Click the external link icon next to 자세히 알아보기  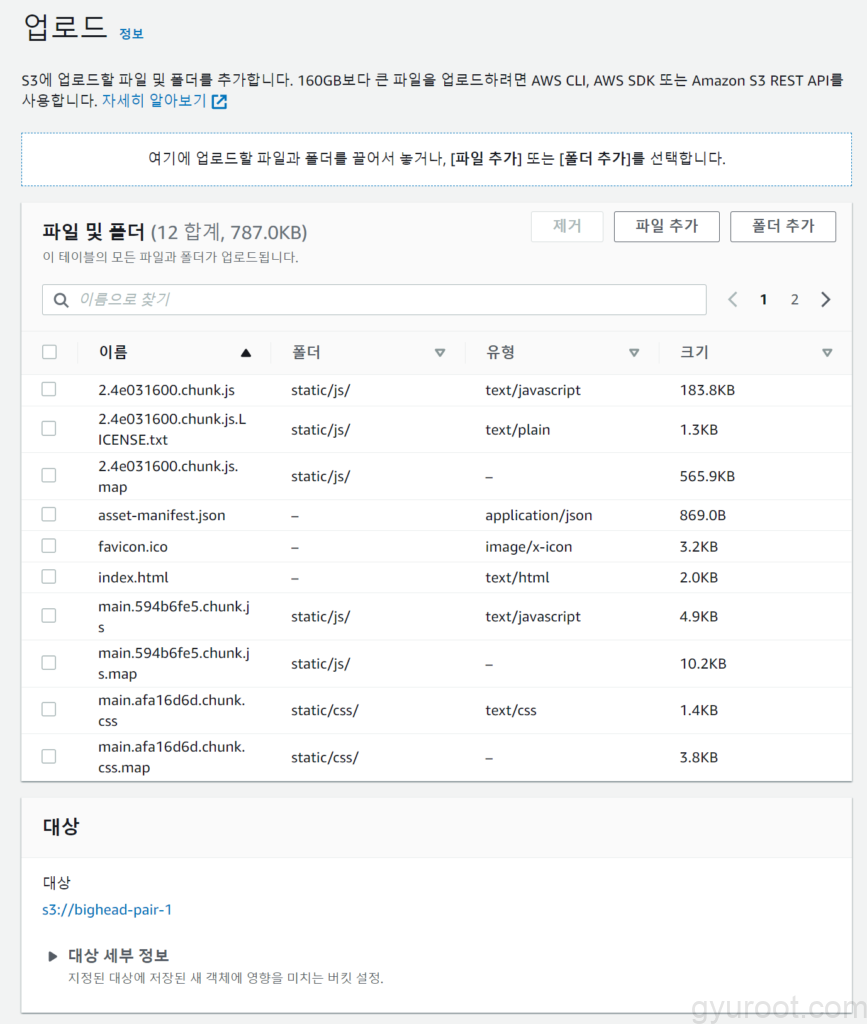pos(219,101)
